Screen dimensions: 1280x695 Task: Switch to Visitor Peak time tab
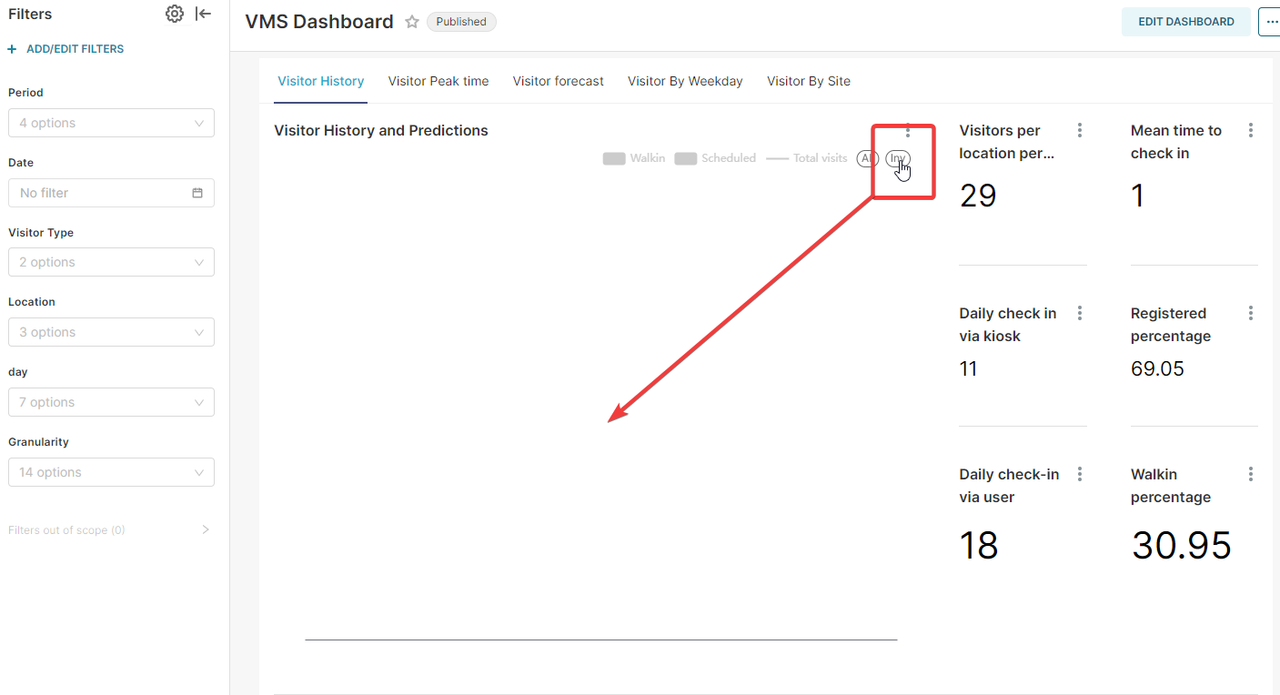[x=438, y=81]
